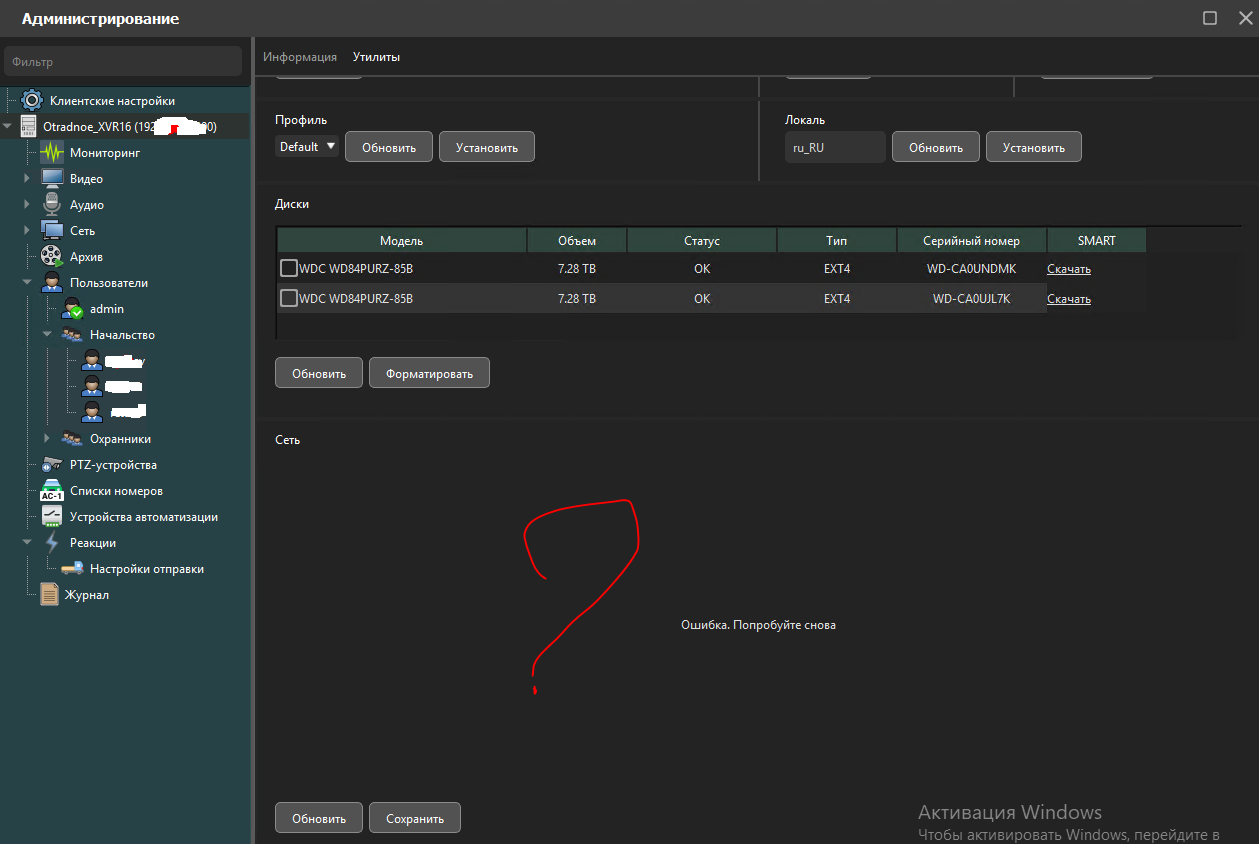Click the Списки номеров plate icon
Screen dimensions: 1259x844
pyautogui.click(x=52, y=491)
